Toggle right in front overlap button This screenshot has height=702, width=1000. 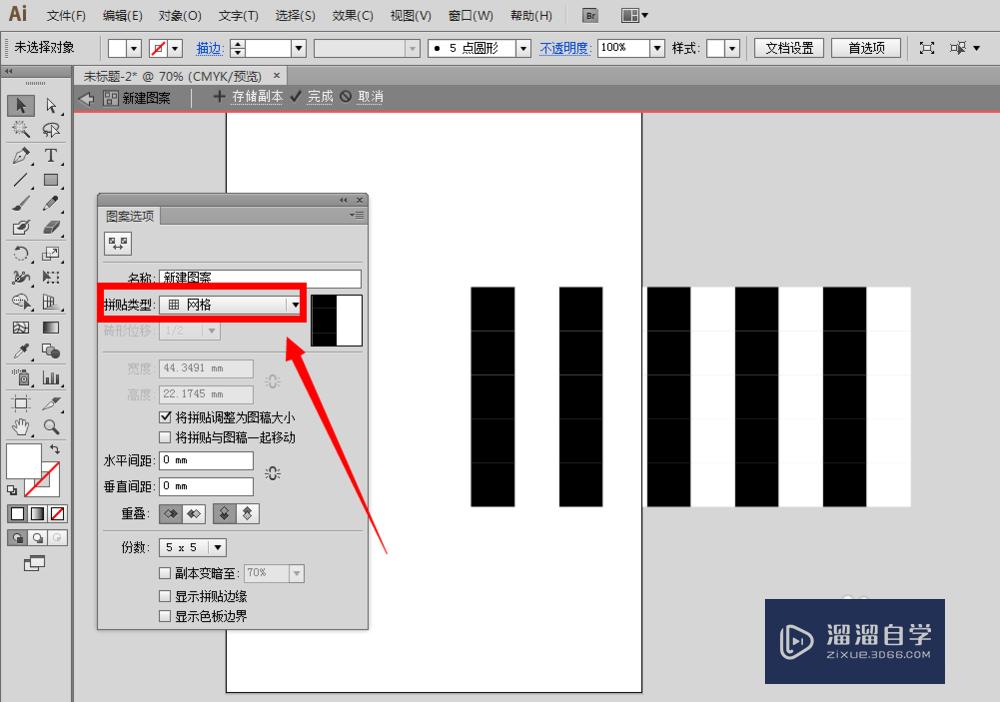click(194, 514)
